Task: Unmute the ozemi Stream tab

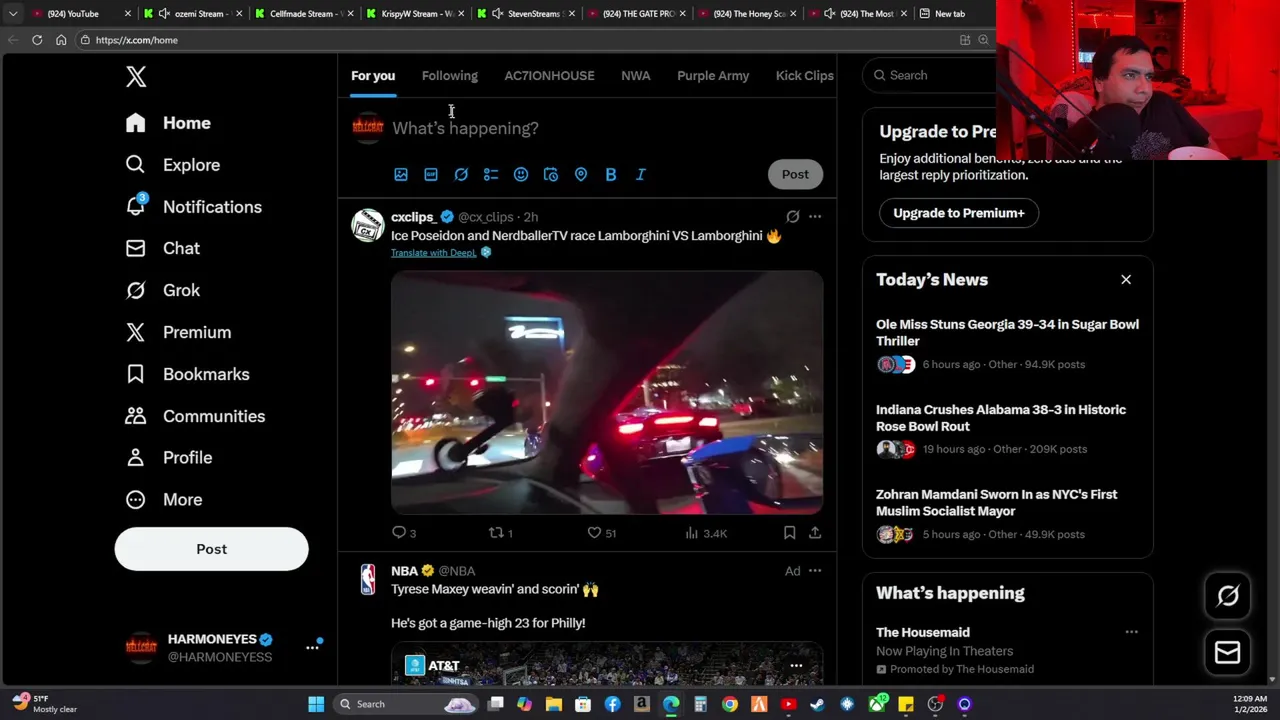Action: click(x=162, y=14)
